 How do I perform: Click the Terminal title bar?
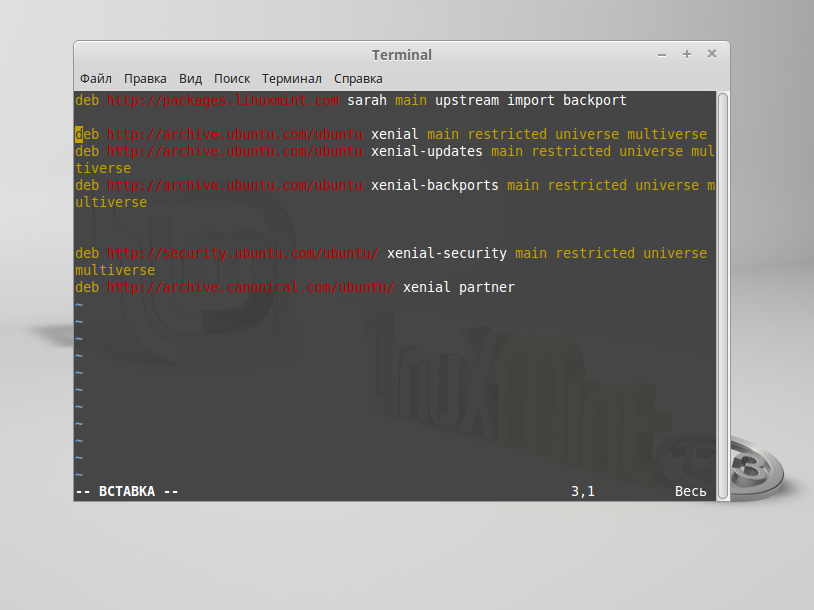tap(401, 55)
